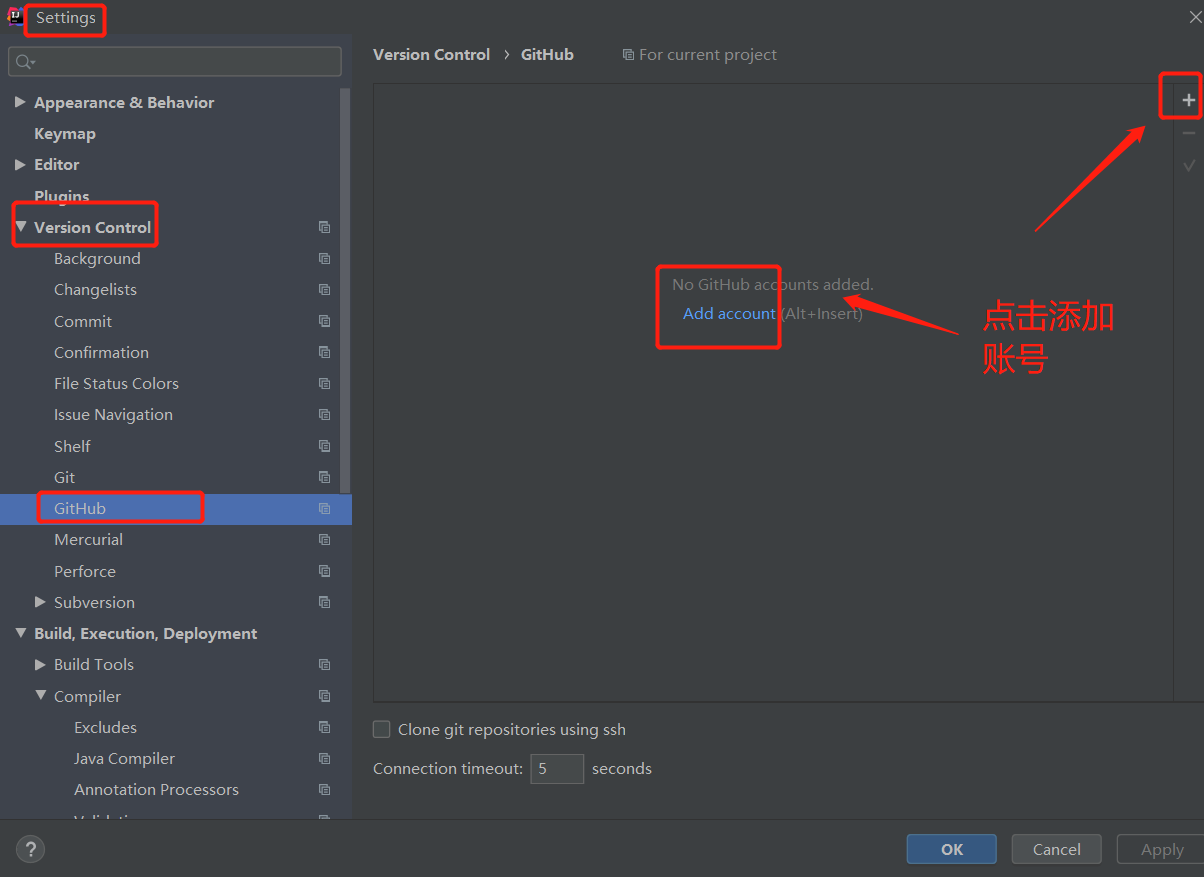Click project-level icon beside Subversion

(324, 602)
